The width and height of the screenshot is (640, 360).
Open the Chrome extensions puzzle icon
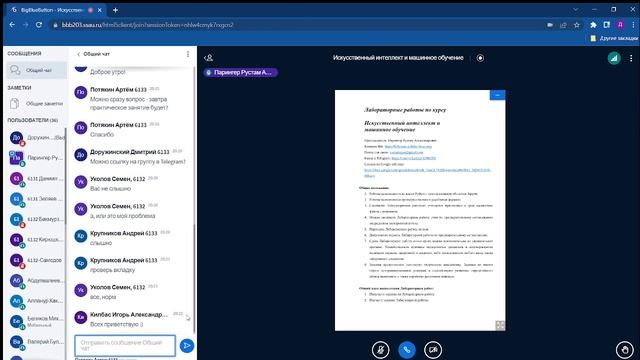pos(593,25)
